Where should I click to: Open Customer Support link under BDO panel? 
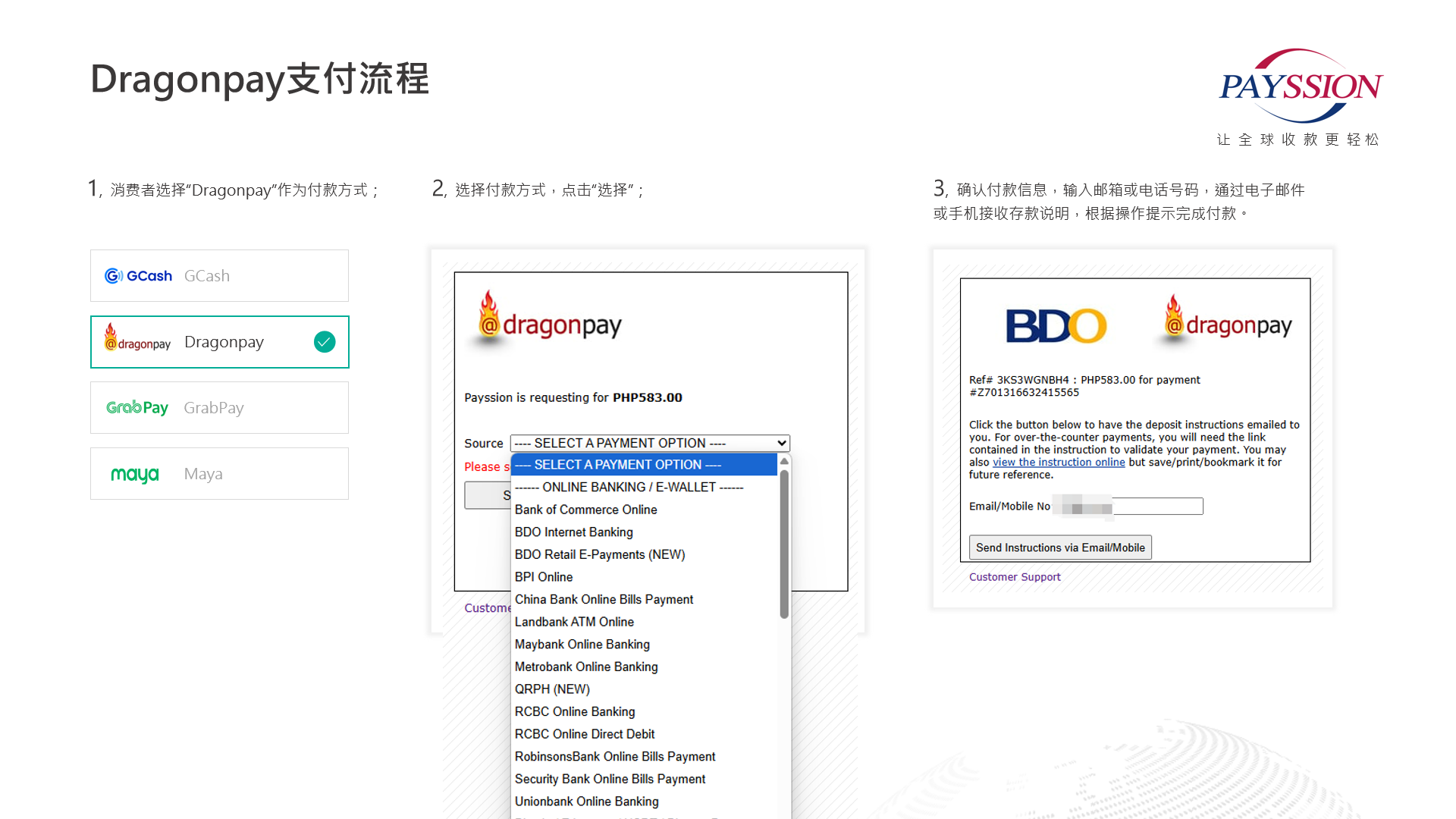[x=1015, y=577]
